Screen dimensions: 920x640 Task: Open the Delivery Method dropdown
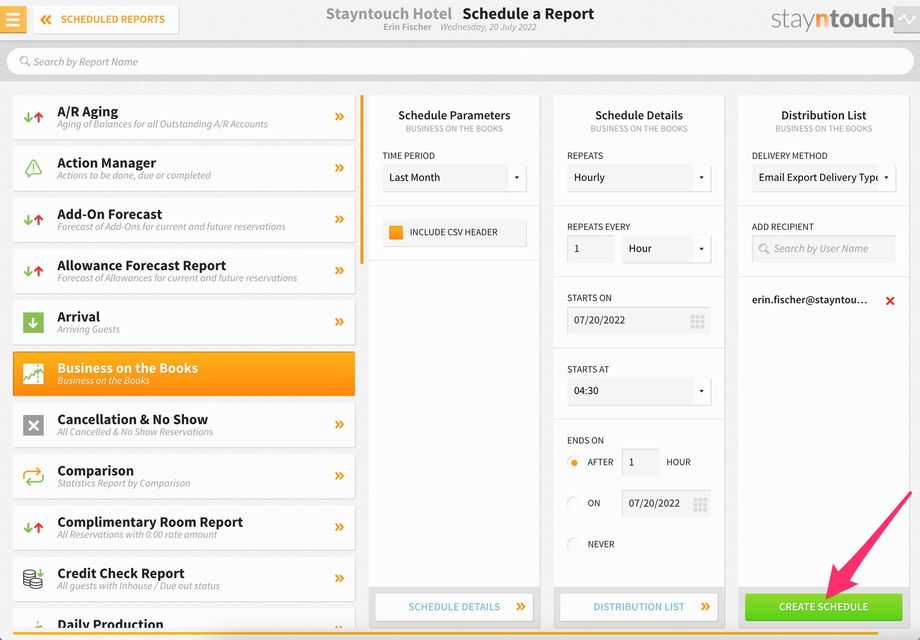(x=824, y=178)
